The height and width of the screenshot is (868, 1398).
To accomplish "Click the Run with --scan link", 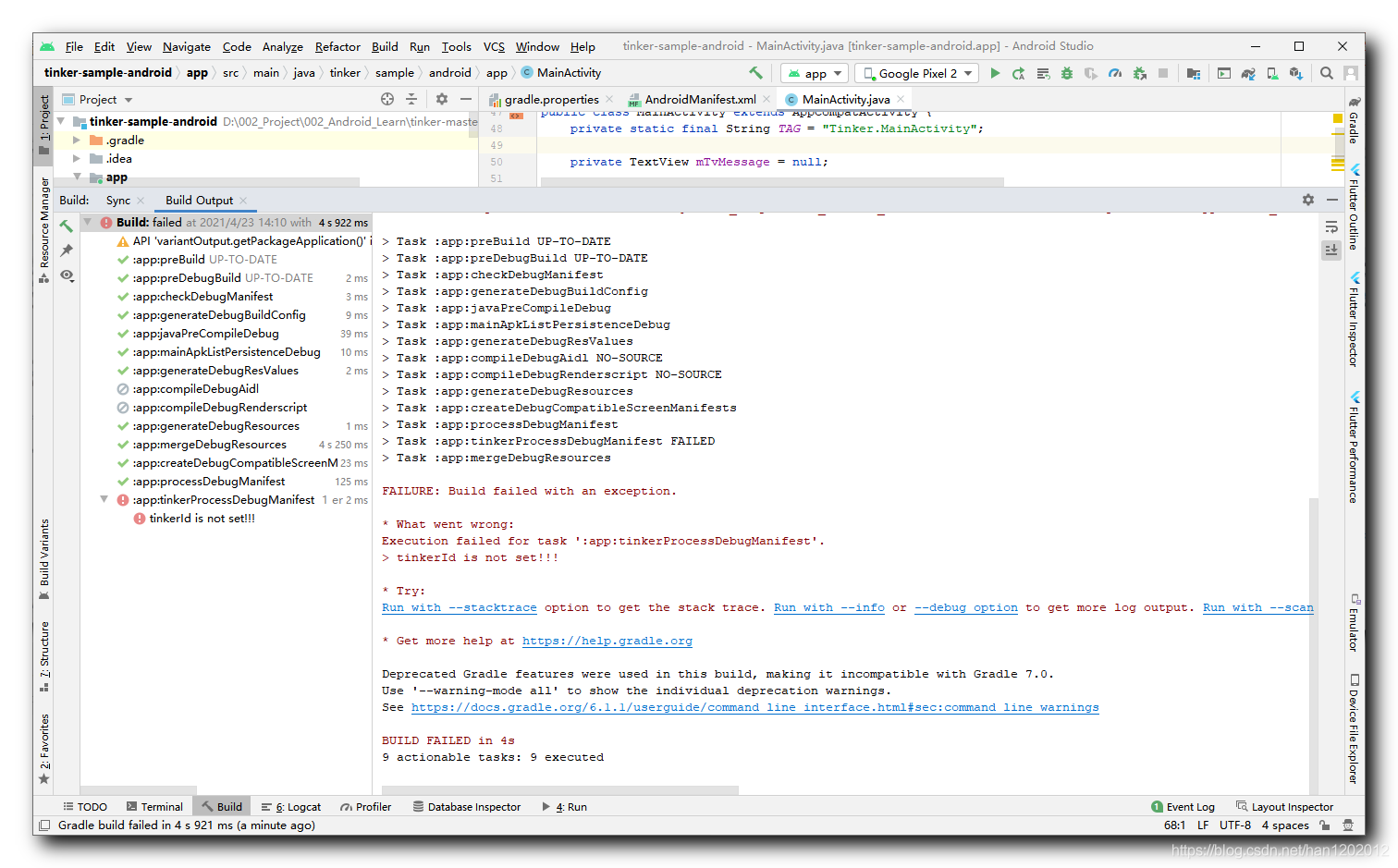I will [1257, 607].
